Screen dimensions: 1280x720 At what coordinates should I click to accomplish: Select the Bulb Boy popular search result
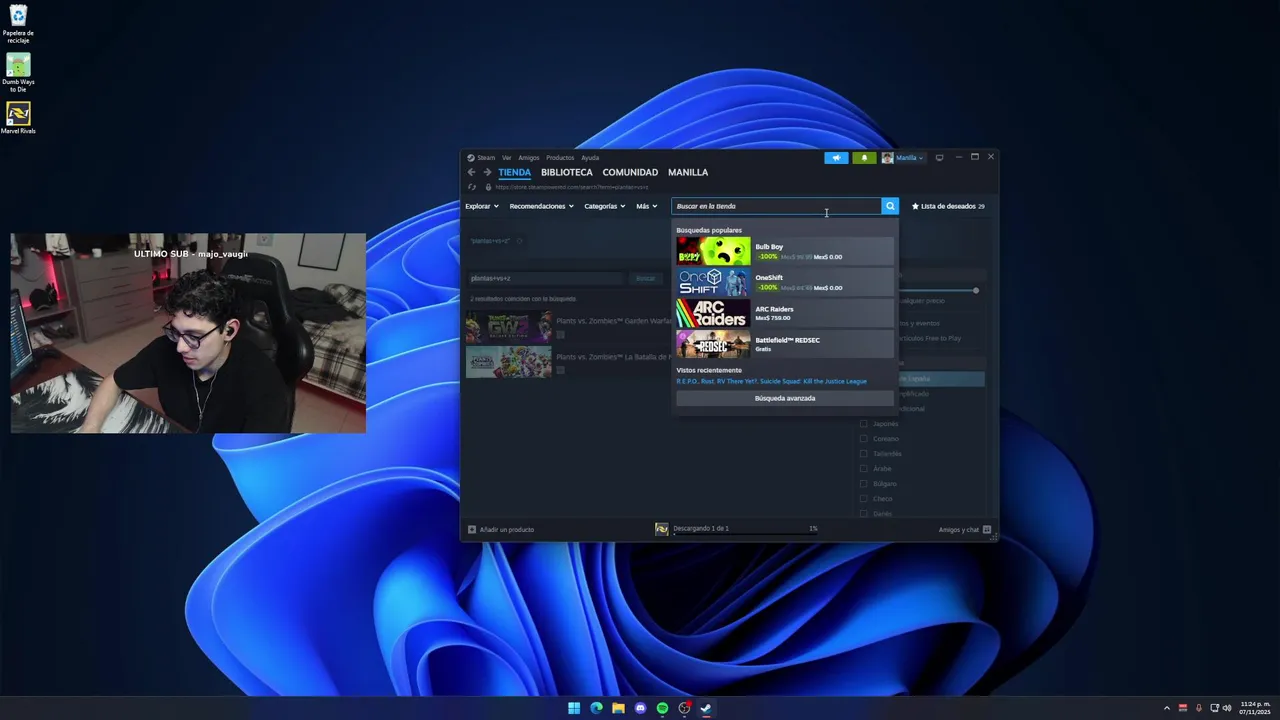[785, 251]
